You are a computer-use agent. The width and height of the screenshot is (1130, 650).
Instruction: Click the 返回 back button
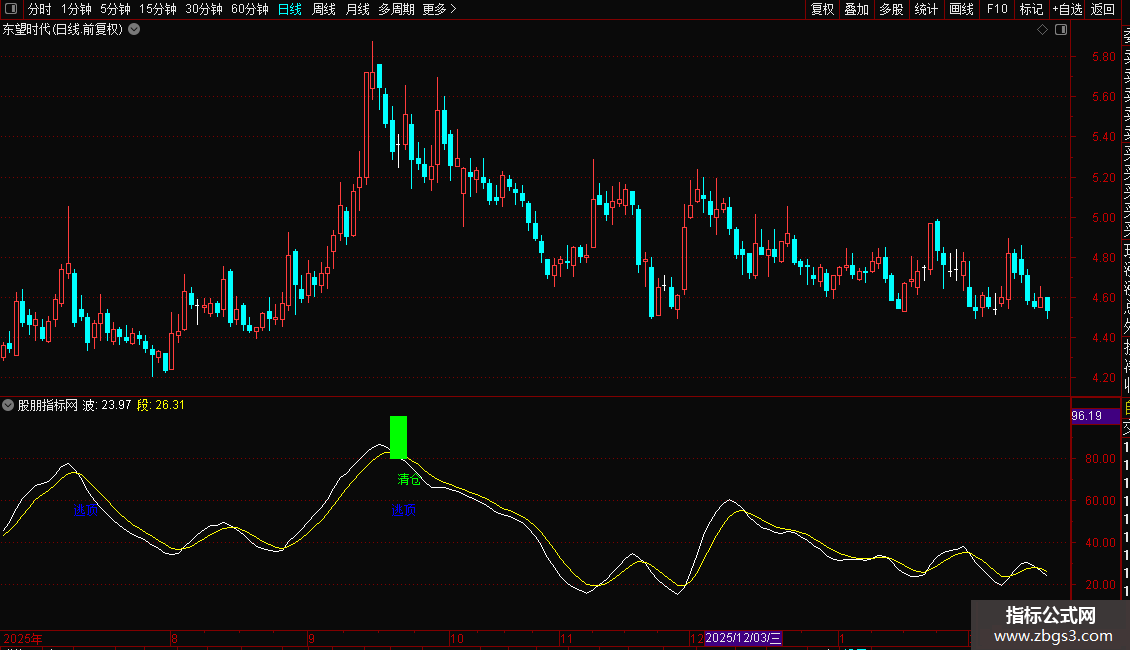coord(1103,9)
